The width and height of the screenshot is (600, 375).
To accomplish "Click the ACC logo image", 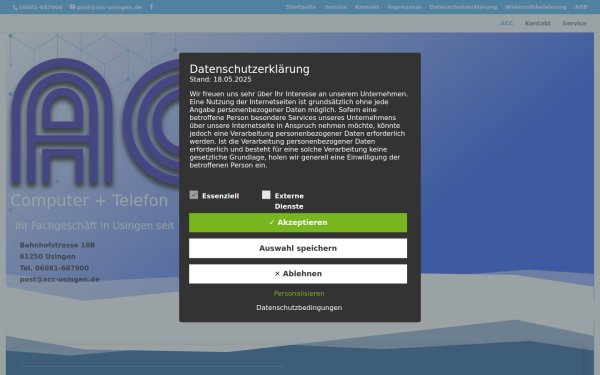I will pyautogui.click(x=96, y=122).
